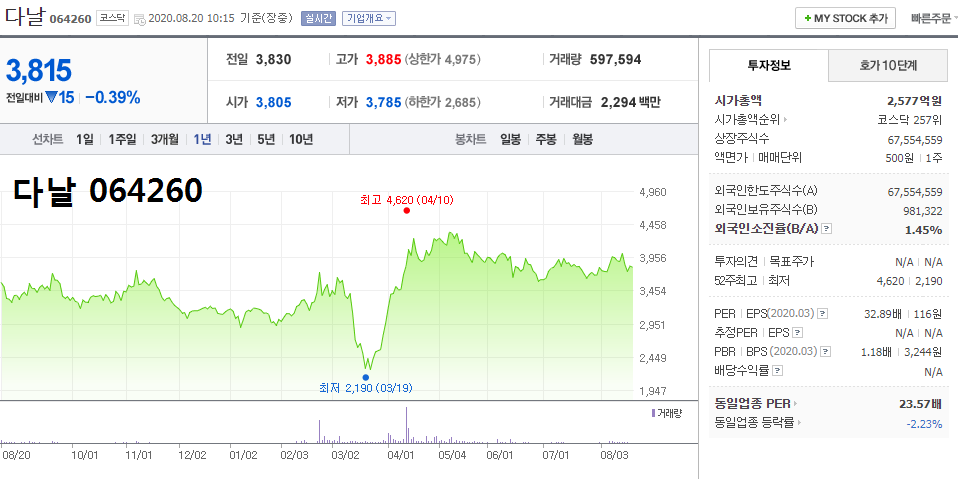This screenshot has height=479, width=958.
Task: Click help icon beside PER EPS(2020.03)
Action: tap(823, 314)
